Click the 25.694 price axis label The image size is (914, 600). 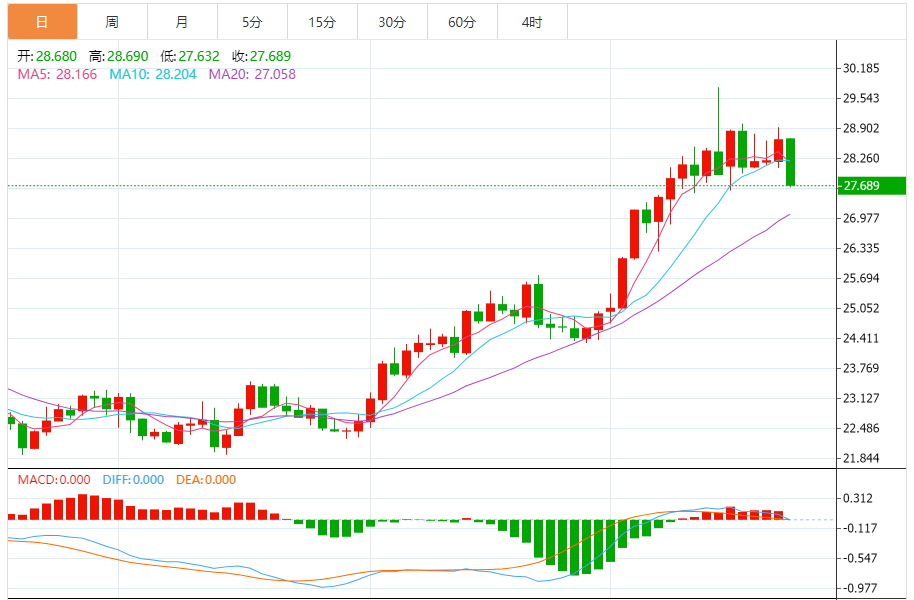coord(861,278)
